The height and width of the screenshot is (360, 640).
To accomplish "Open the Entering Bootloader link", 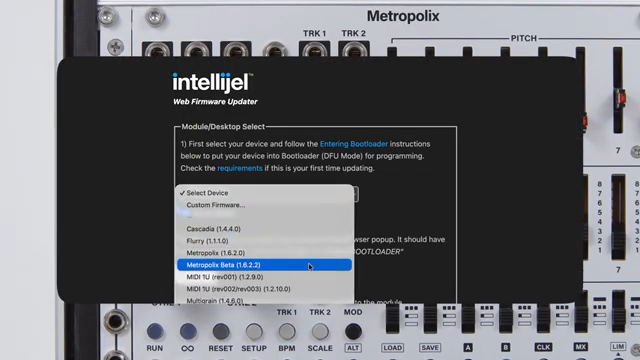I will 353,144.
